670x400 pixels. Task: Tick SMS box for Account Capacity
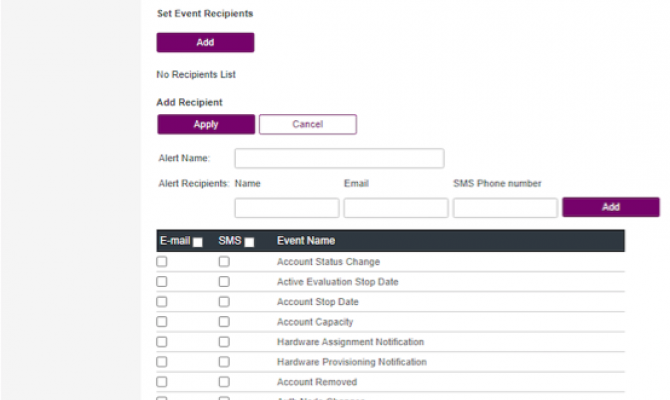click(224, 322)
